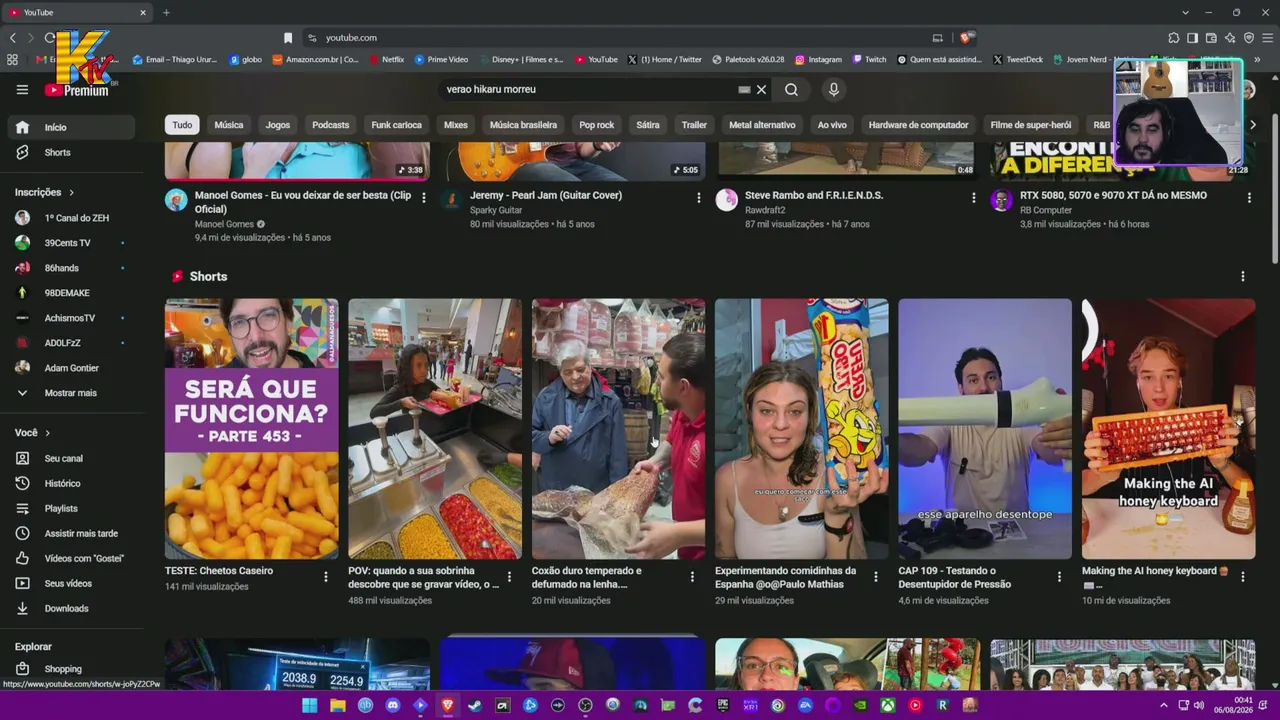
Task: Open Netflix bookmark in bookmarks bar
Action: tap(387, 59)
